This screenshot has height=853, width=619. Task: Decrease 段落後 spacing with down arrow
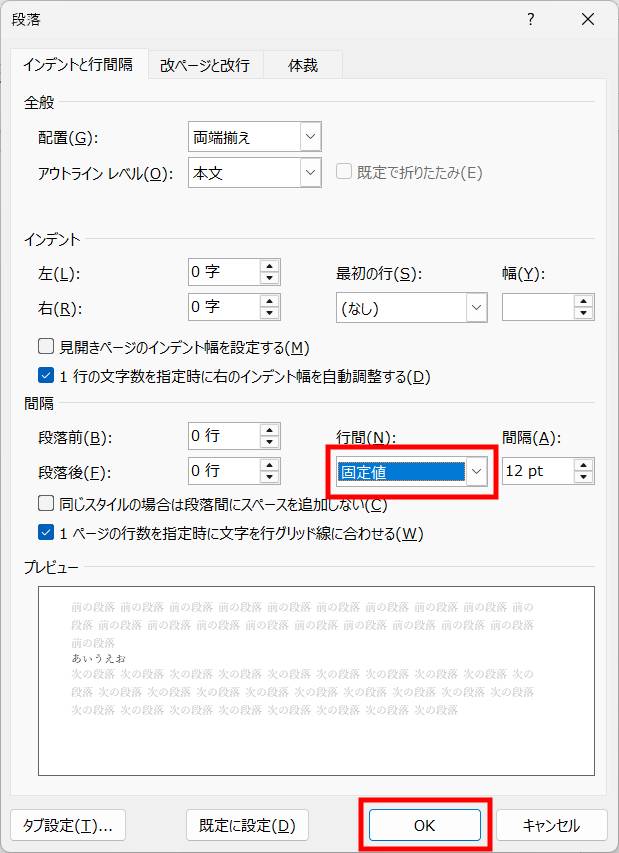269,478
